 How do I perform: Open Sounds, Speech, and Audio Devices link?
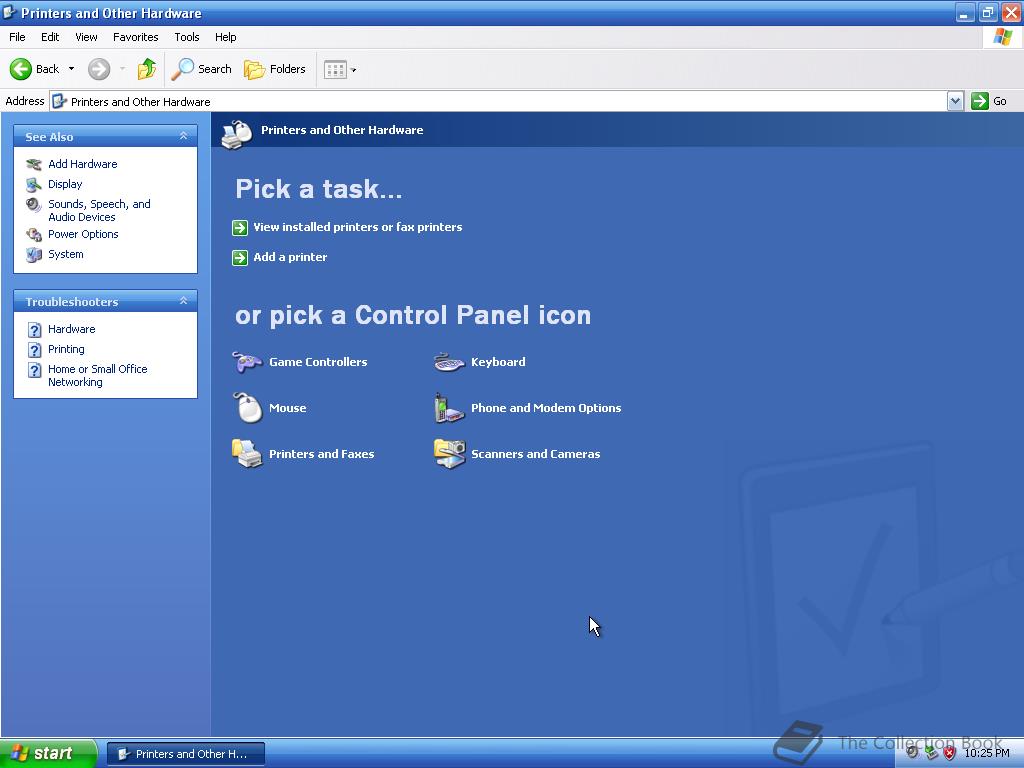pos(99,210)
